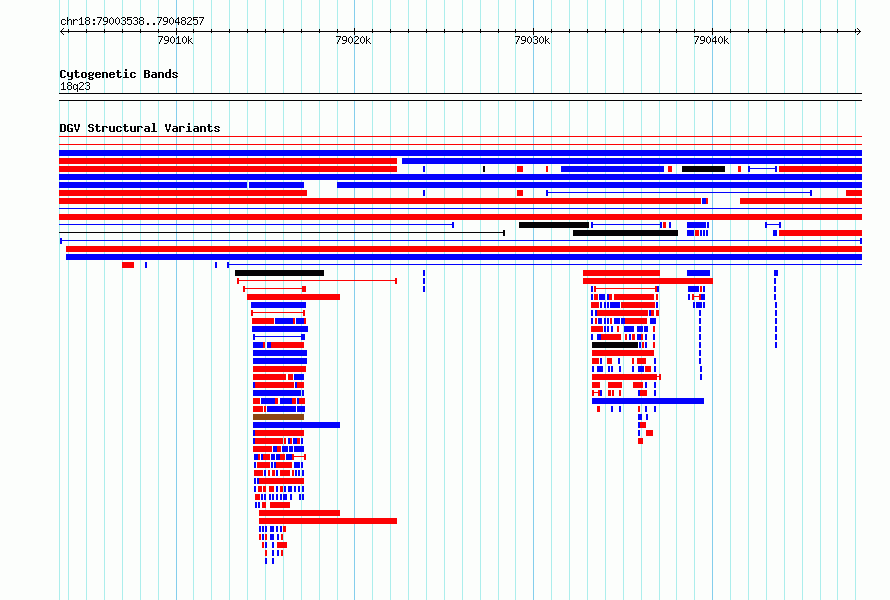Click the 79030k ruler label

point(532,40)
